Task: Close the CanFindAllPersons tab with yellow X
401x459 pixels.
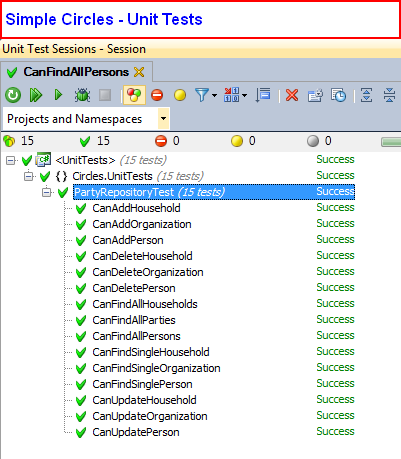Action: 139,72
